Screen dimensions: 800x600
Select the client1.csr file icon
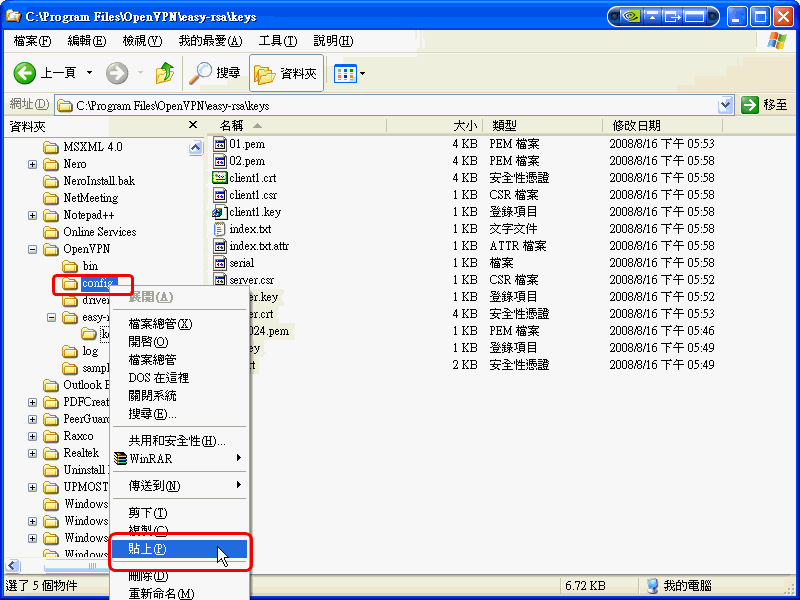(220, 195)
